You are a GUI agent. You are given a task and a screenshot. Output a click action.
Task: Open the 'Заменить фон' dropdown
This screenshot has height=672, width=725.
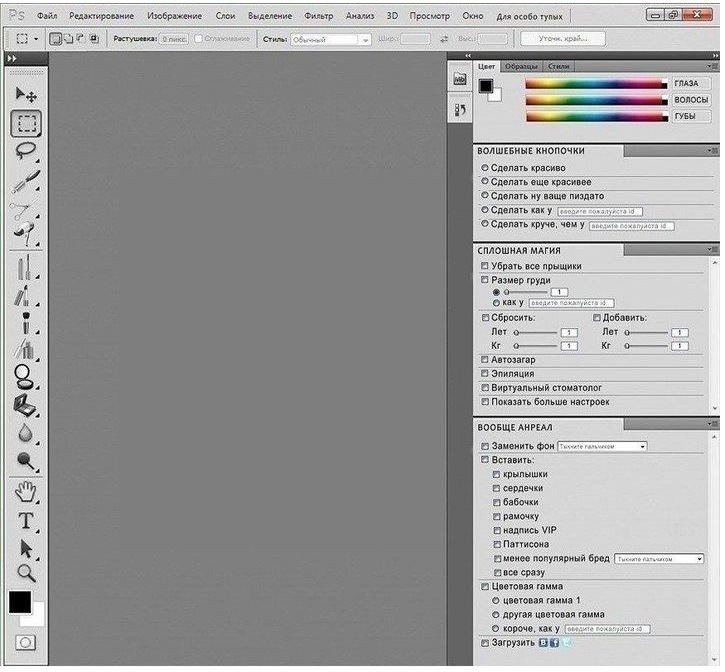(x=602, y=446)
